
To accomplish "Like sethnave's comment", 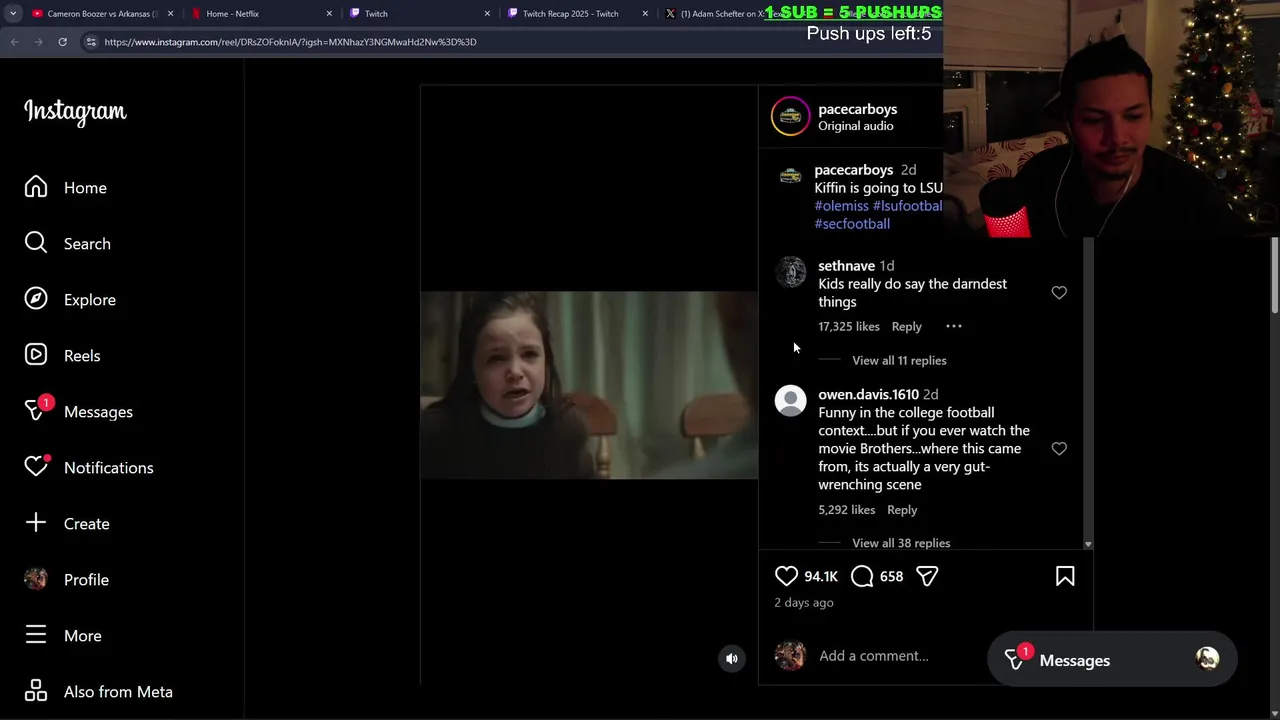I will click(x=1059, y=292).
